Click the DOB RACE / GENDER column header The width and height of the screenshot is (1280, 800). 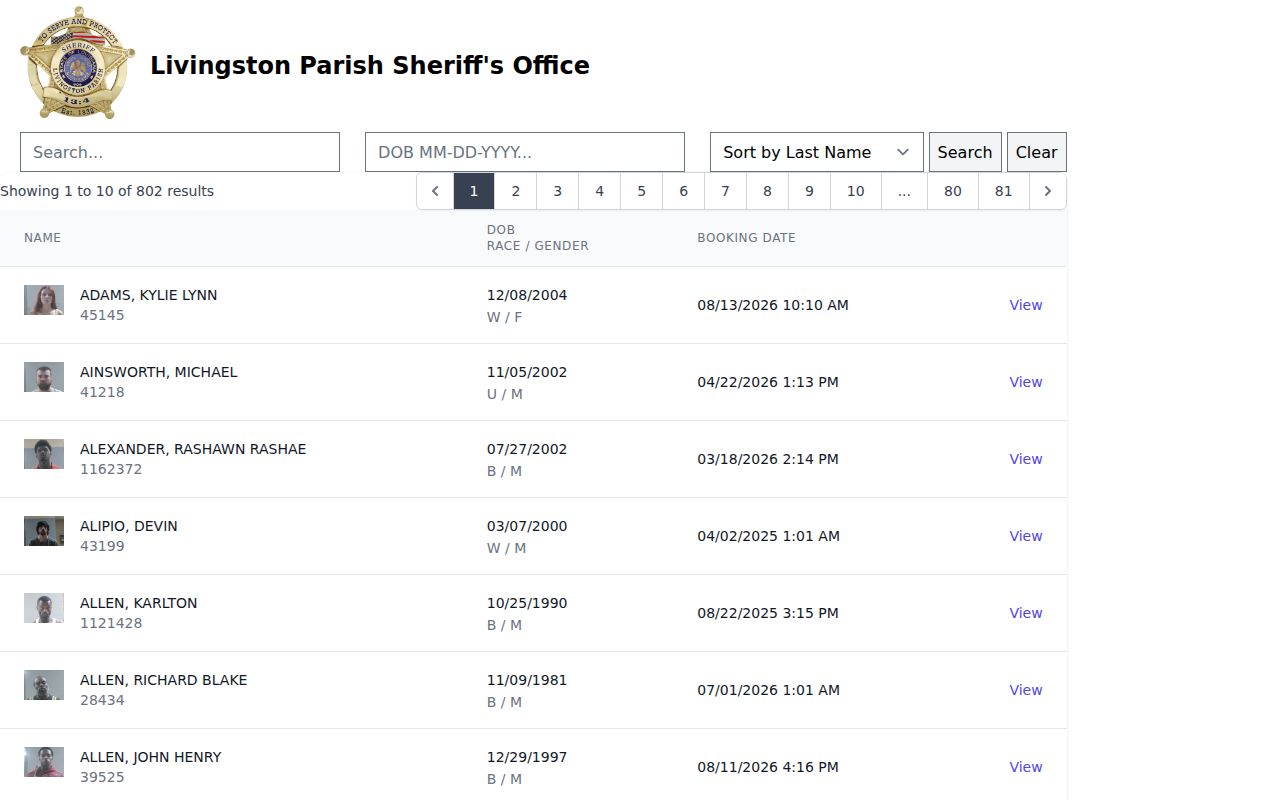click(x=538, y=238)
